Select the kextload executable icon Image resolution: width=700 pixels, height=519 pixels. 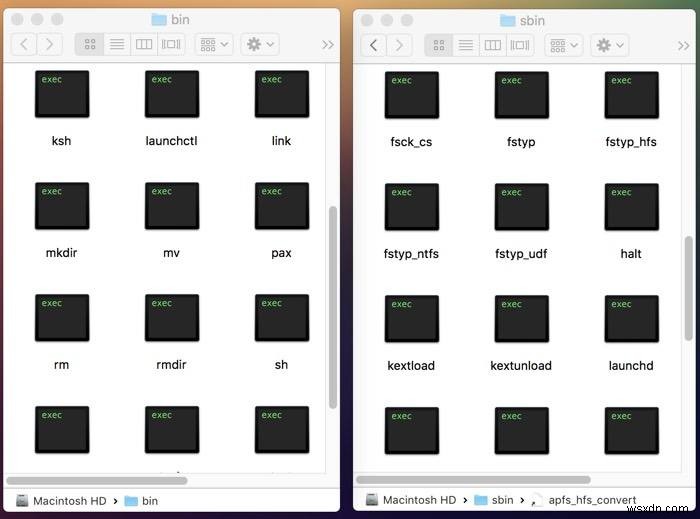(x=412, y=319)
